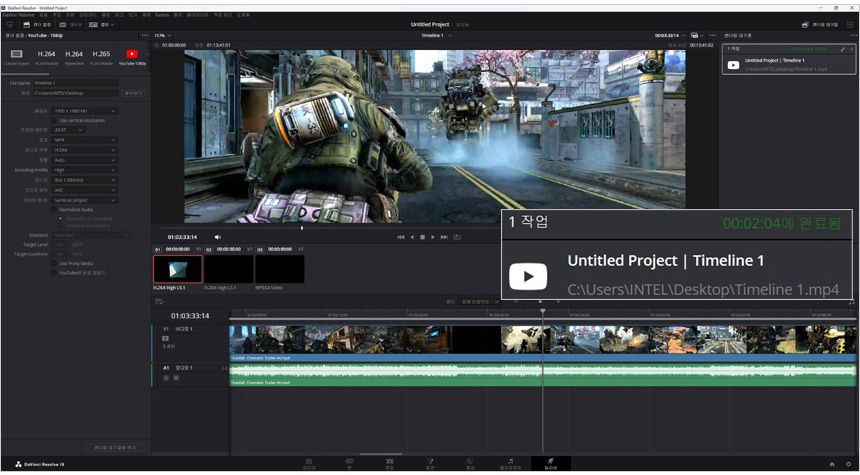
Task: Choose the Custom Export preset icon
Action: click(x=17, y=56)
